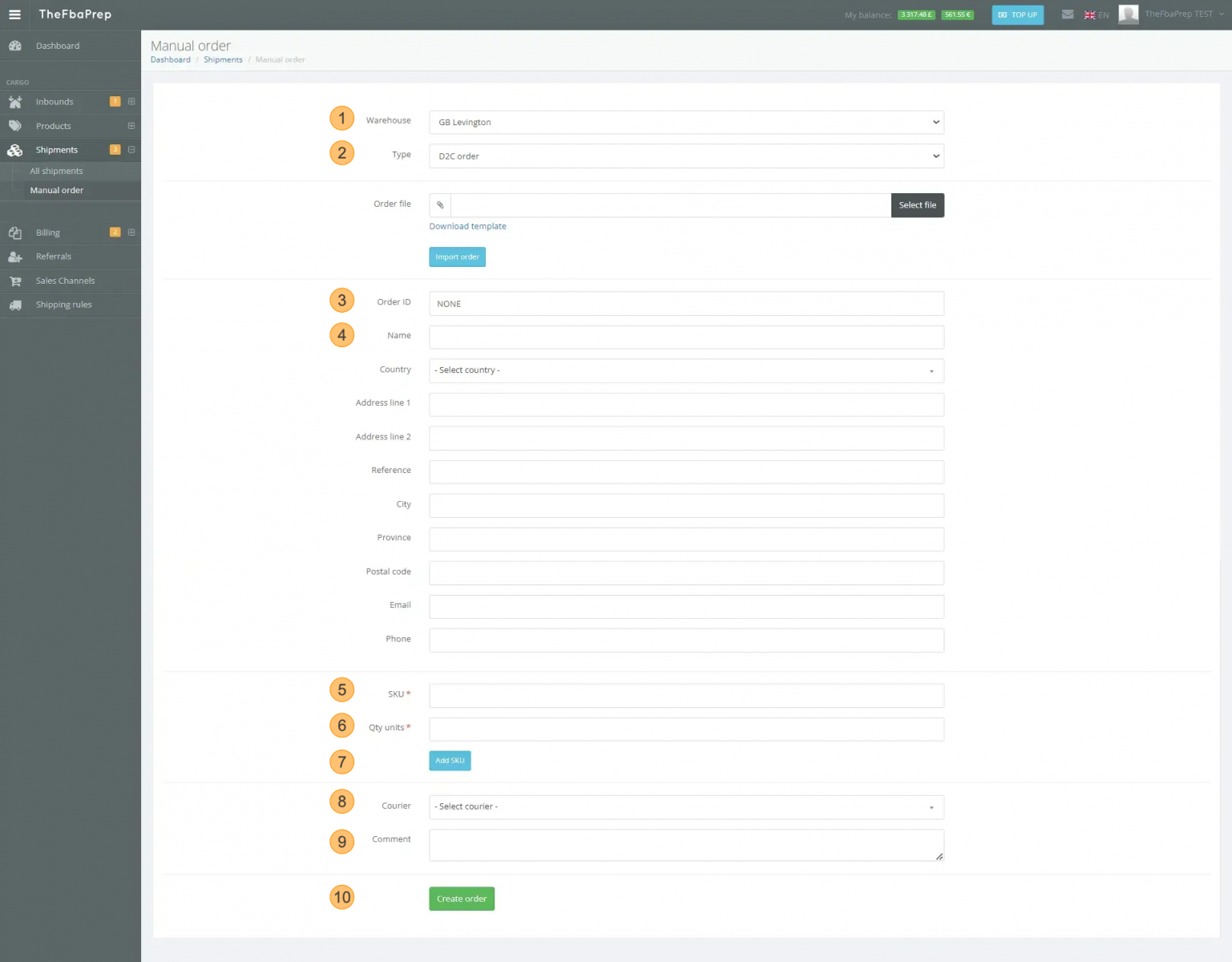Go to Referrals menu item
The height and width of the screenshot is (962, 1232).
[53, 257]
